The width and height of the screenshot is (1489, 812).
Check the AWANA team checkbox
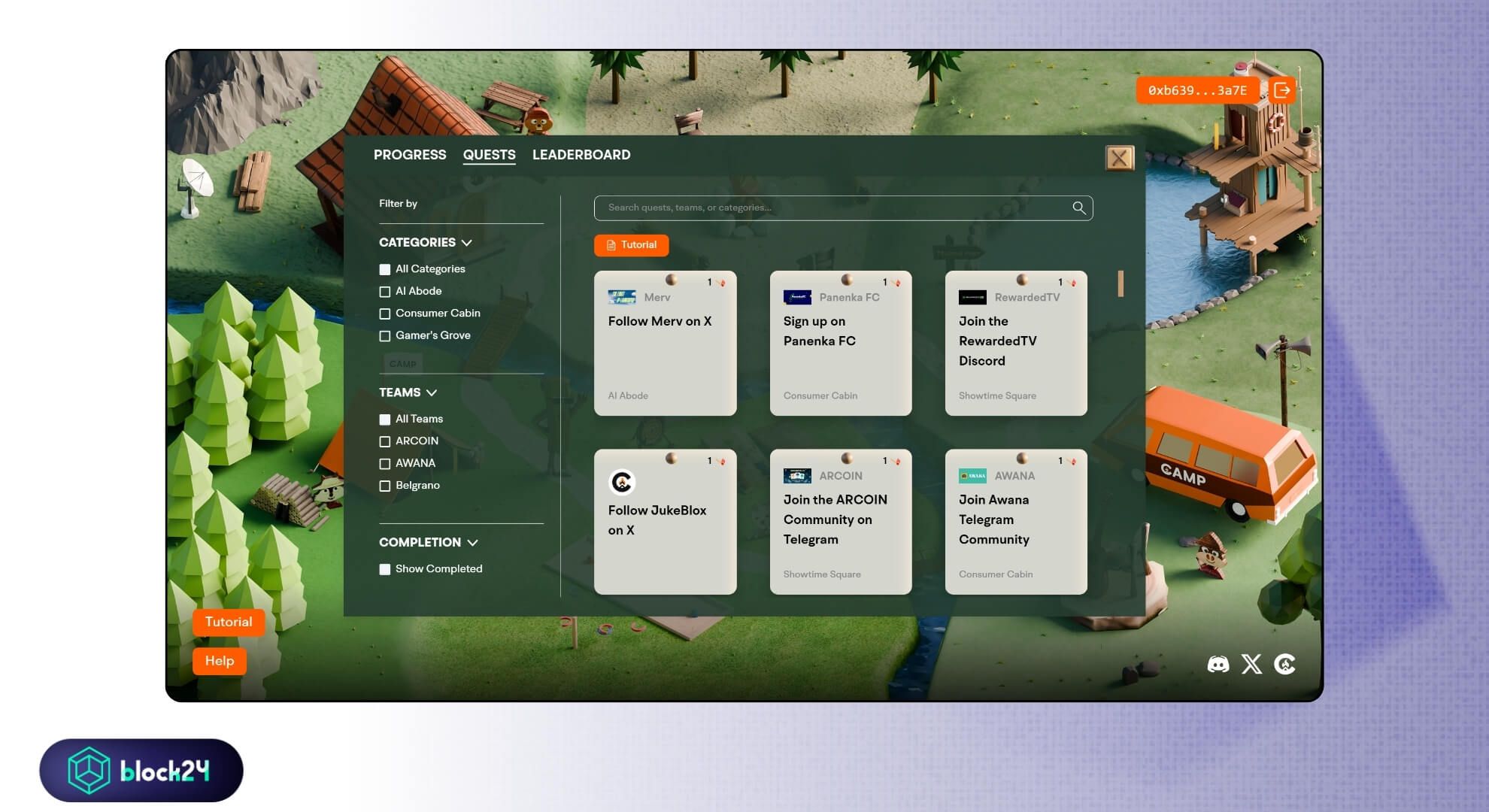tap(385, 464)
